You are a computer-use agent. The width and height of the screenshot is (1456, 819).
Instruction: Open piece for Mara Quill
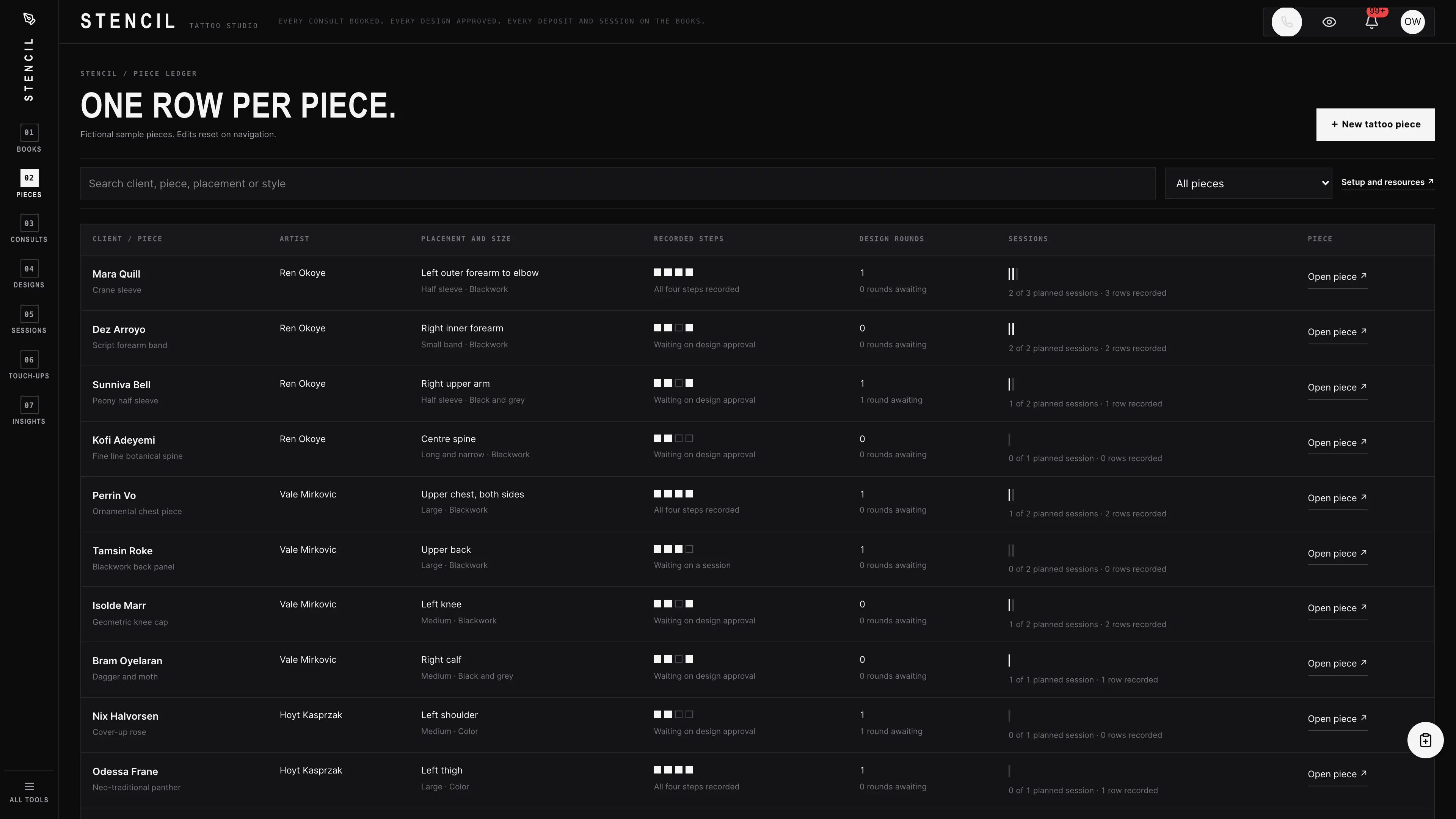[x=1337, y=277]
